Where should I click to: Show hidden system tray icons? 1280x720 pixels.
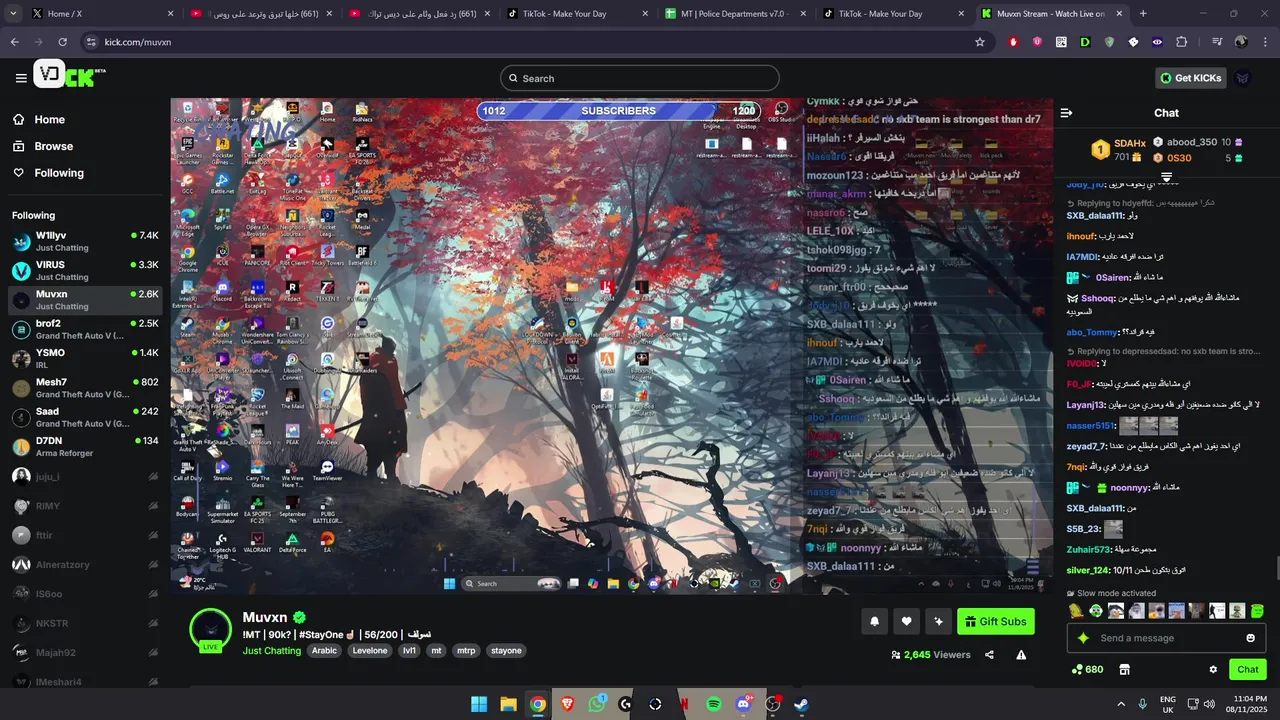pos(1121,704)
